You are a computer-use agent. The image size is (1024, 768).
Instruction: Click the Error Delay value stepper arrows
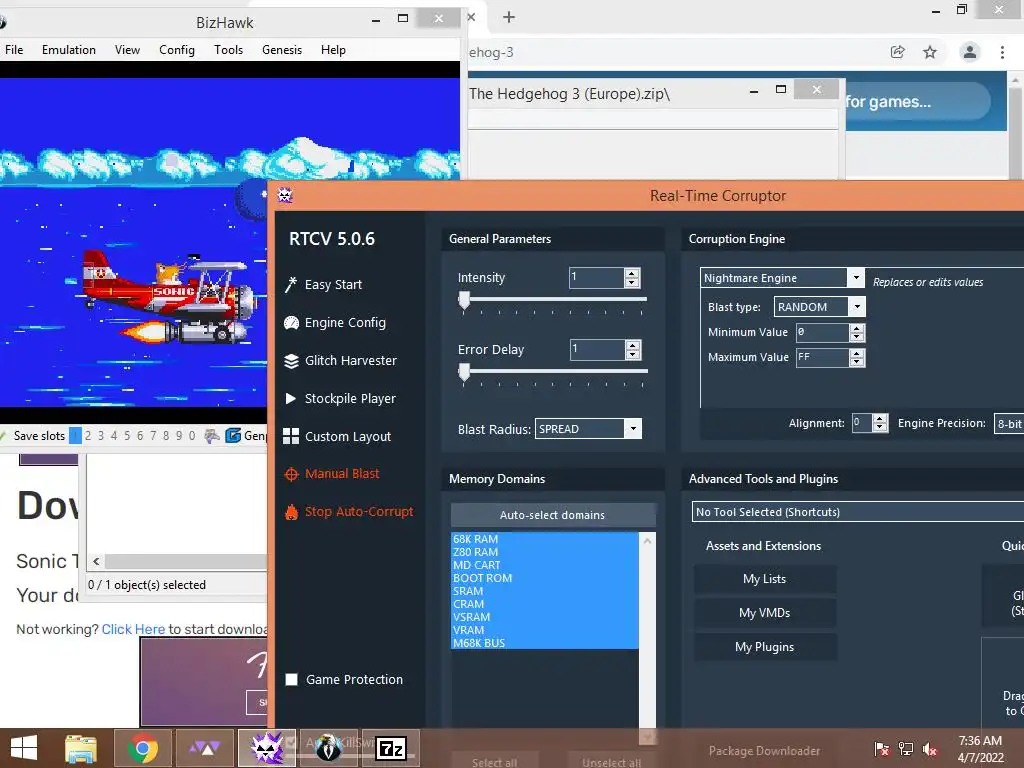pos(633,349)
